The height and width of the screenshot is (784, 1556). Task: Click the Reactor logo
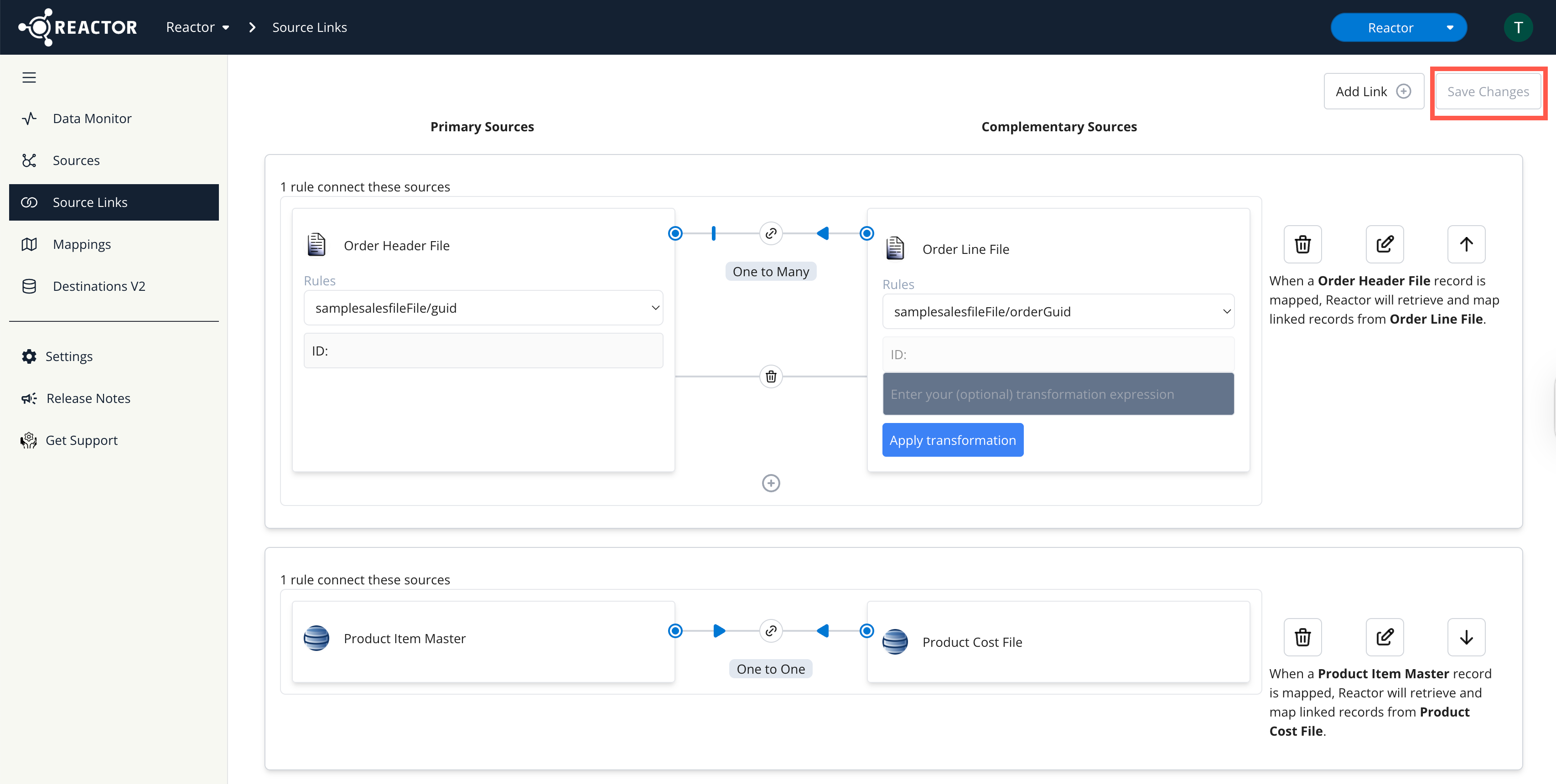click(78, 27)
